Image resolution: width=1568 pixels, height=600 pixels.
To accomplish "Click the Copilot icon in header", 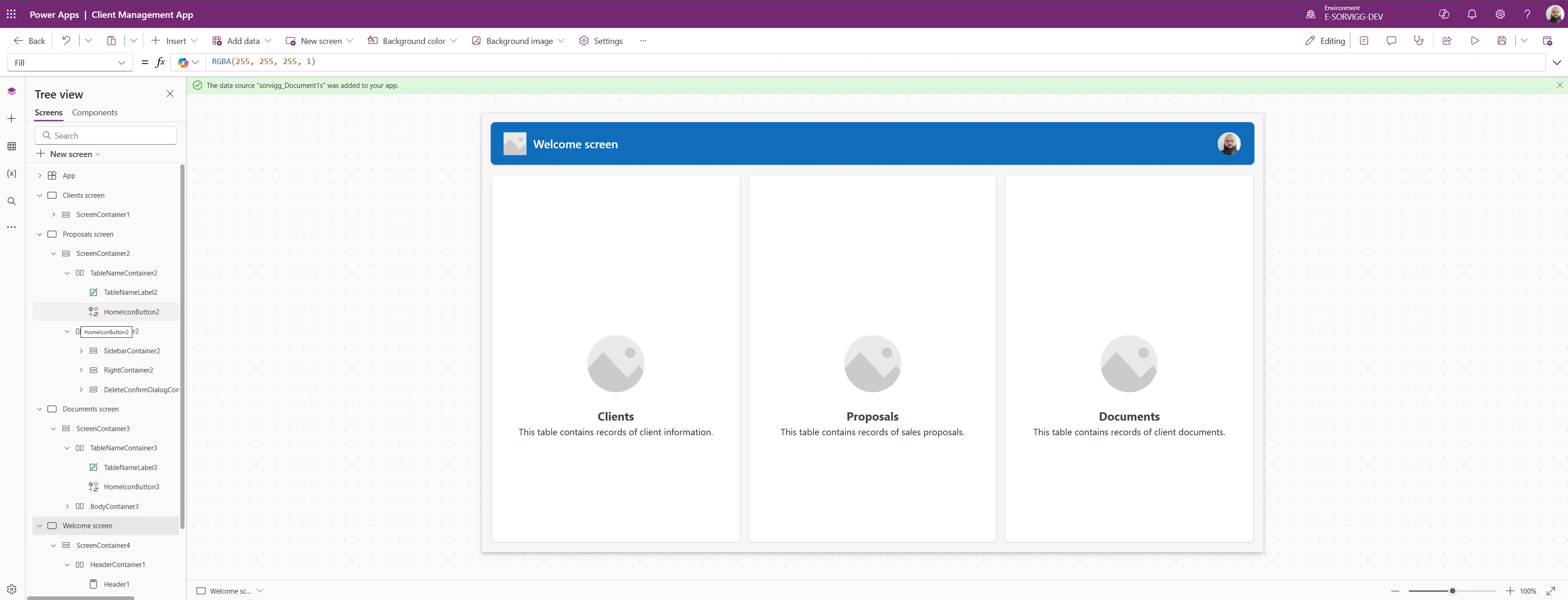I will pos(1443,14).
